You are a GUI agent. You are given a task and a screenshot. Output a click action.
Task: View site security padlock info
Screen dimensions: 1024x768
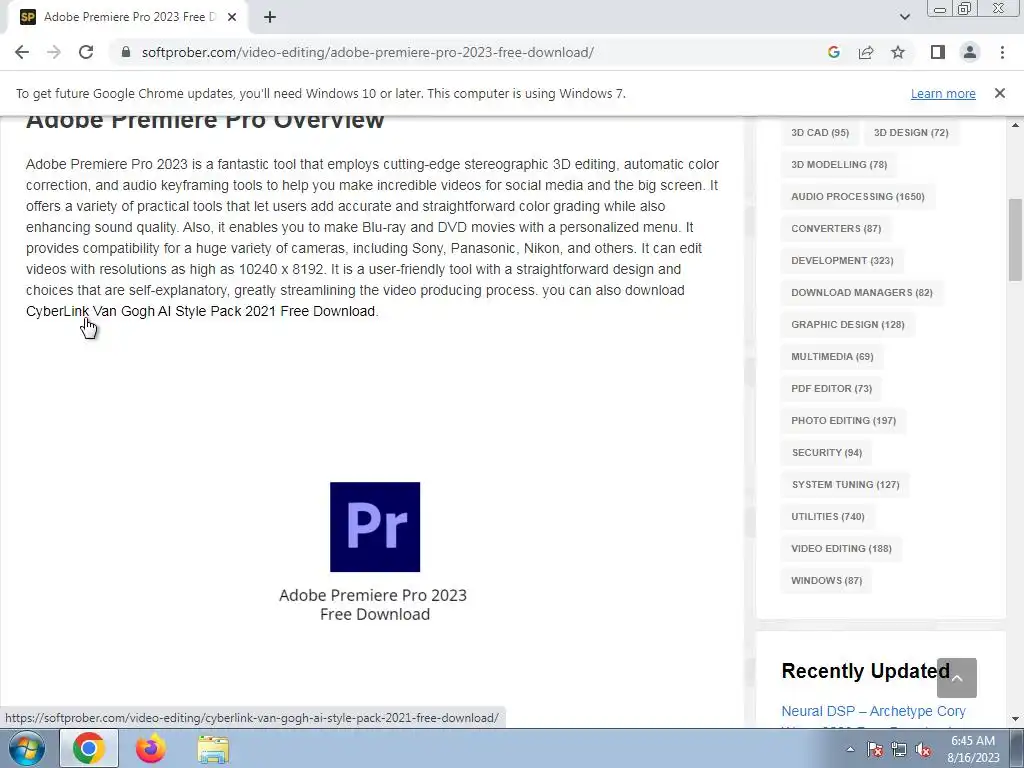point(126,52)
